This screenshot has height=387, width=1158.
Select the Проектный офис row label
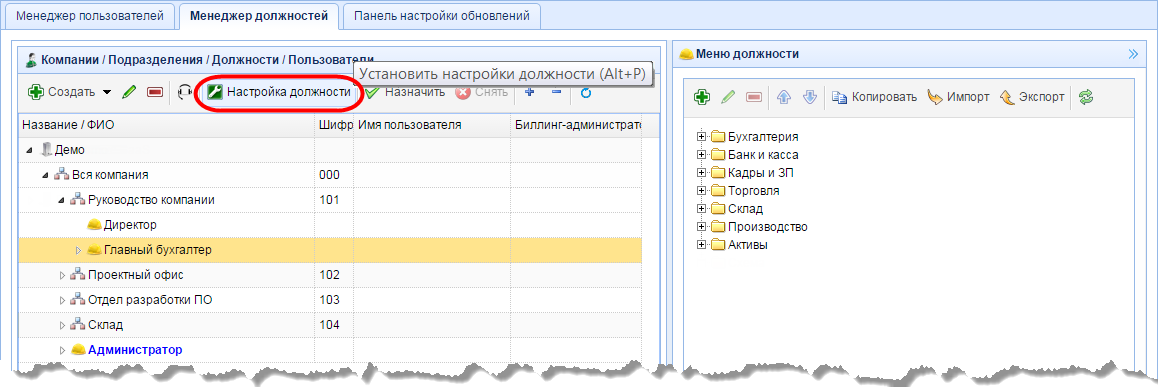click(x=135, y=275)
